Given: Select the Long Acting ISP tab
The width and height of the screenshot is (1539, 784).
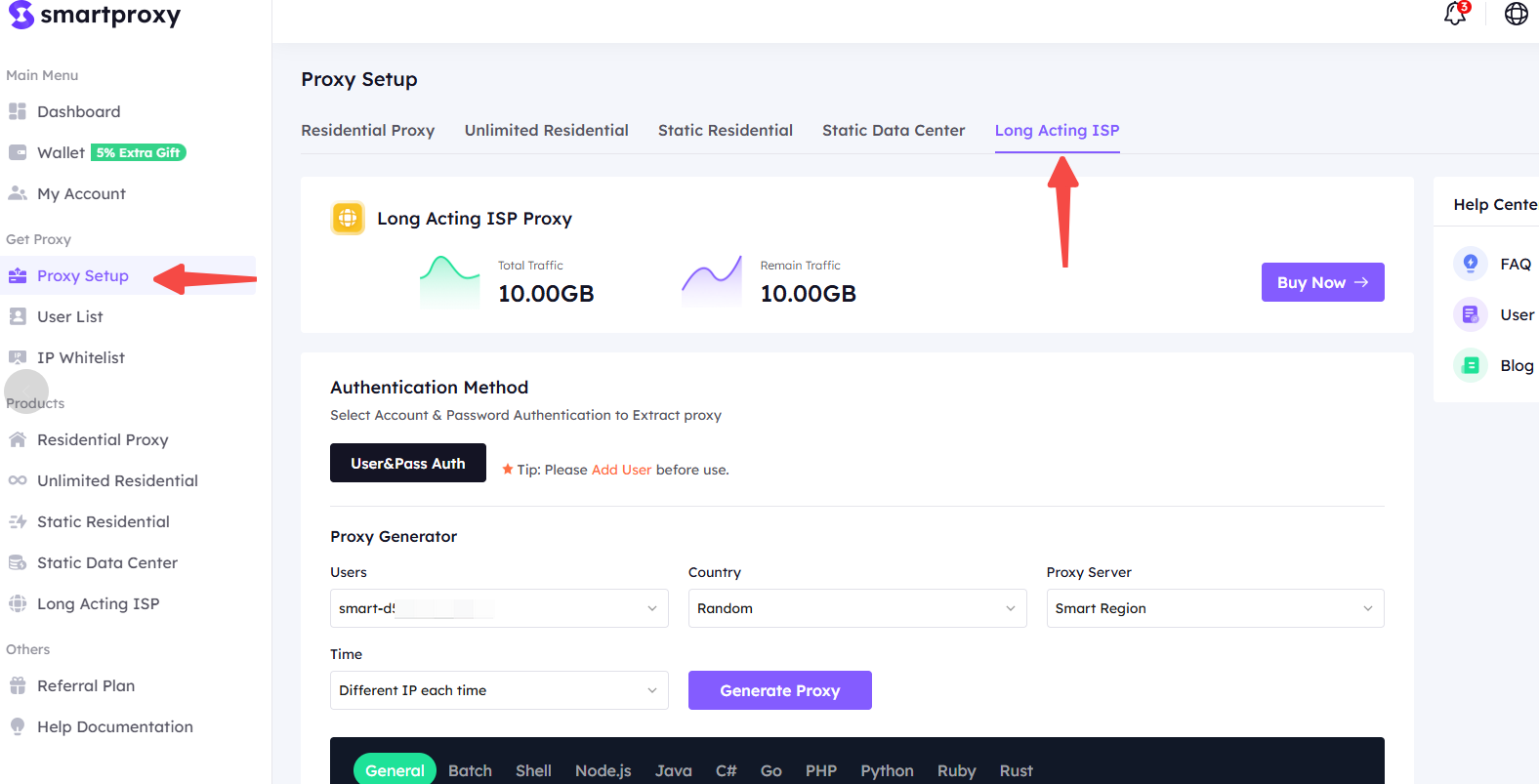Looking at the screenshot, I should pos(1057,130).
